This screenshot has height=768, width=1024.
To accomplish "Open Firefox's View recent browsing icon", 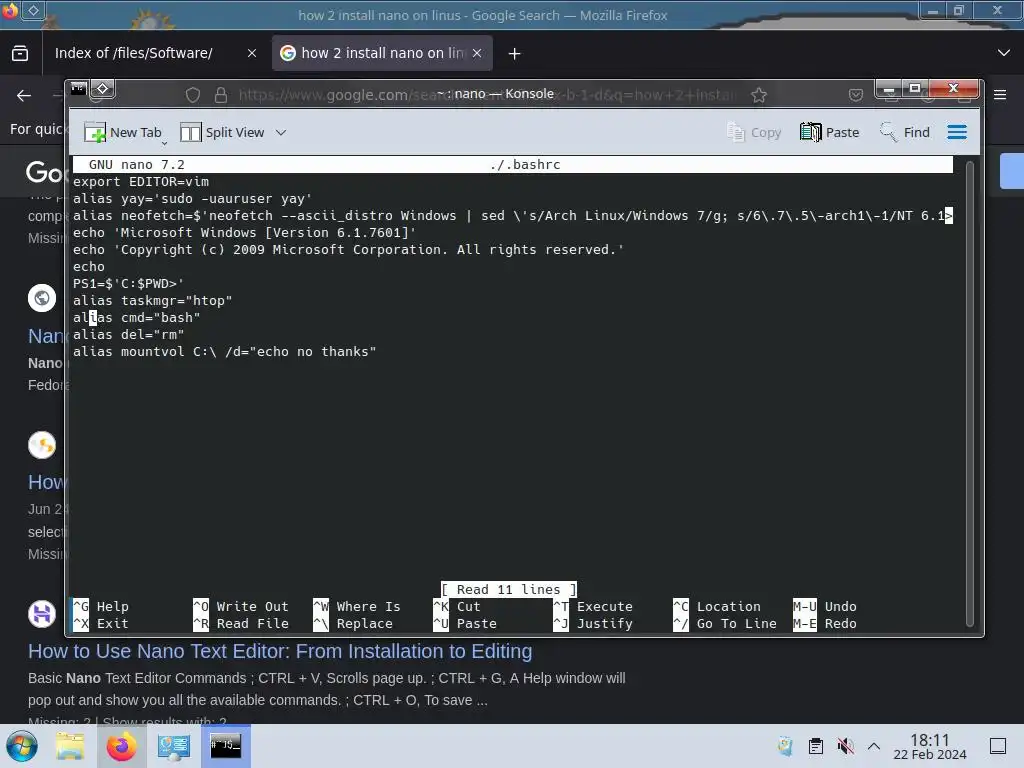I will 20,53.
